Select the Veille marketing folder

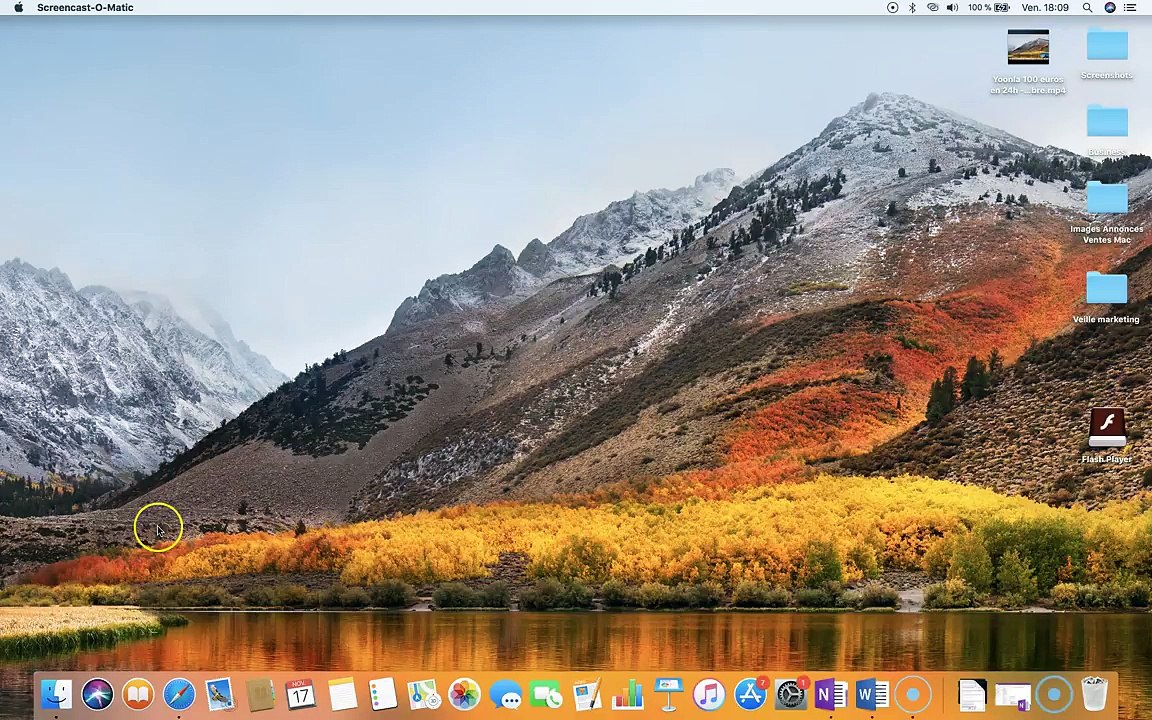point(1106,298)
